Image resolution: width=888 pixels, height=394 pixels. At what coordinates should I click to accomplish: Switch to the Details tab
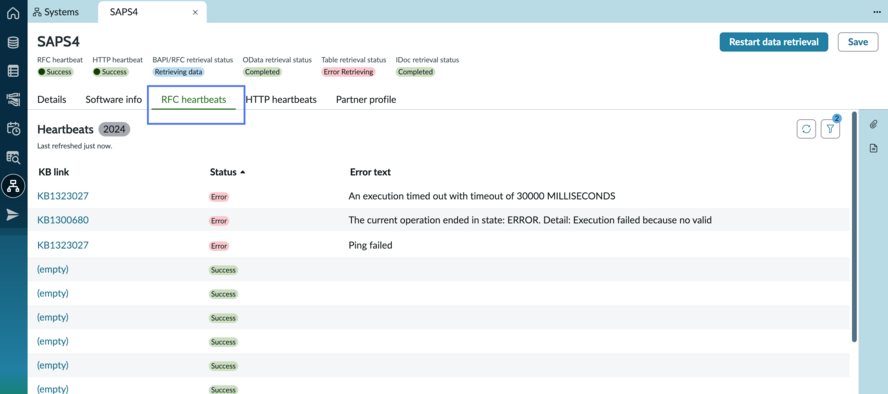(52, 100)
